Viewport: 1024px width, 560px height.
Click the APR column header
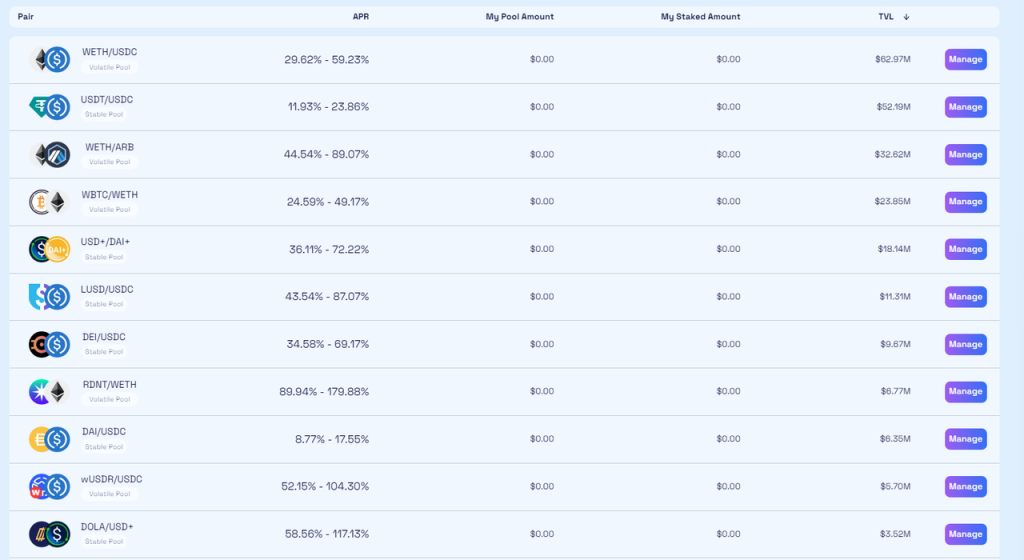(x=360, y=17)
